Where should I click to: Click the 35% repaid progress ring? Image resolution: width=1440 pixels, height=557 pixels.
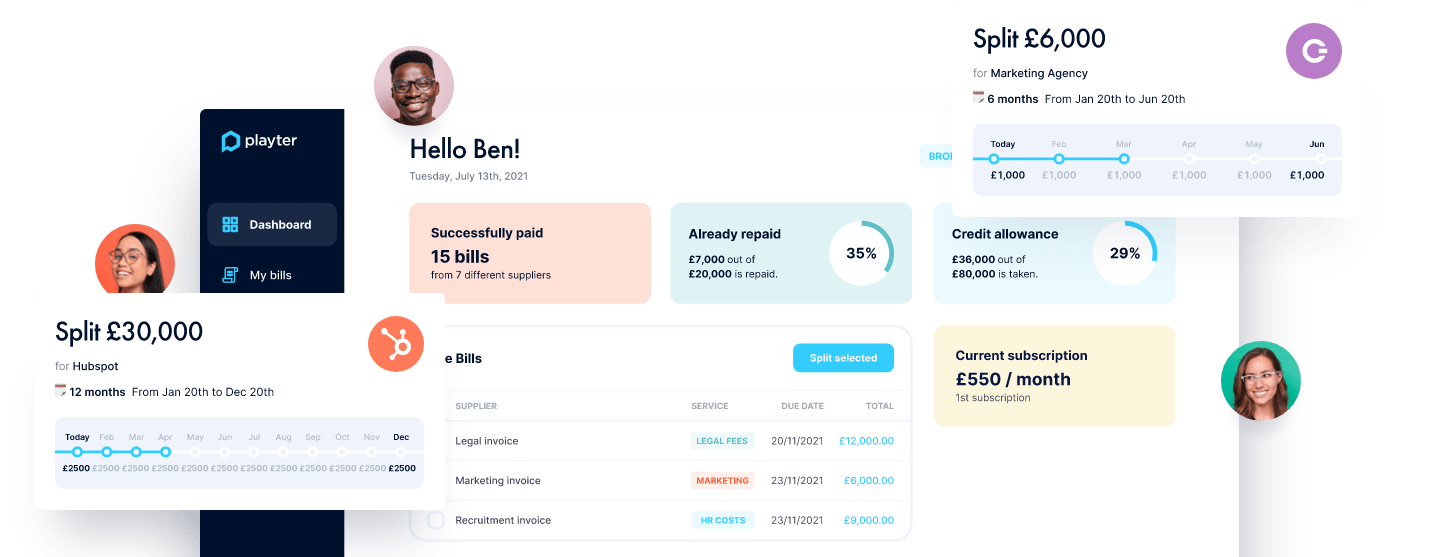pos(861,254)
